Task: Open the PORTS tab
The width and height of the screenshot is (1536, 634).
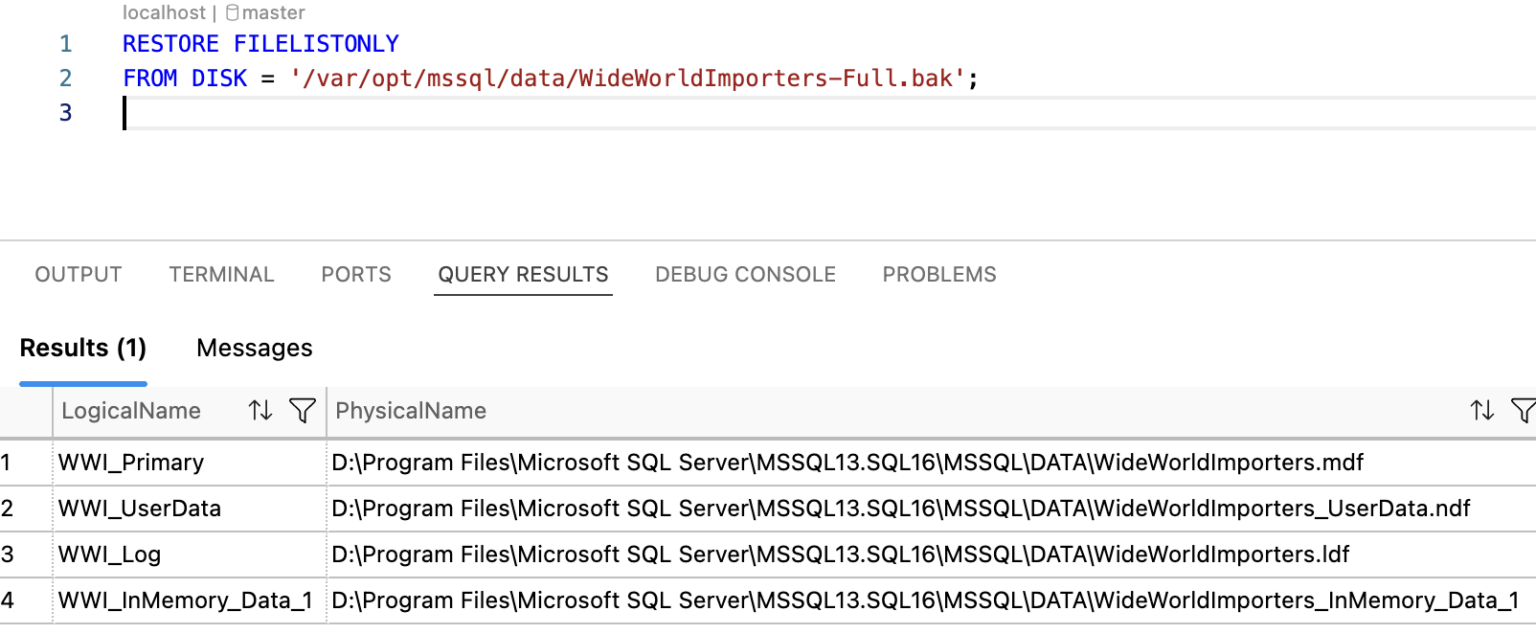Action: [356, 274]
